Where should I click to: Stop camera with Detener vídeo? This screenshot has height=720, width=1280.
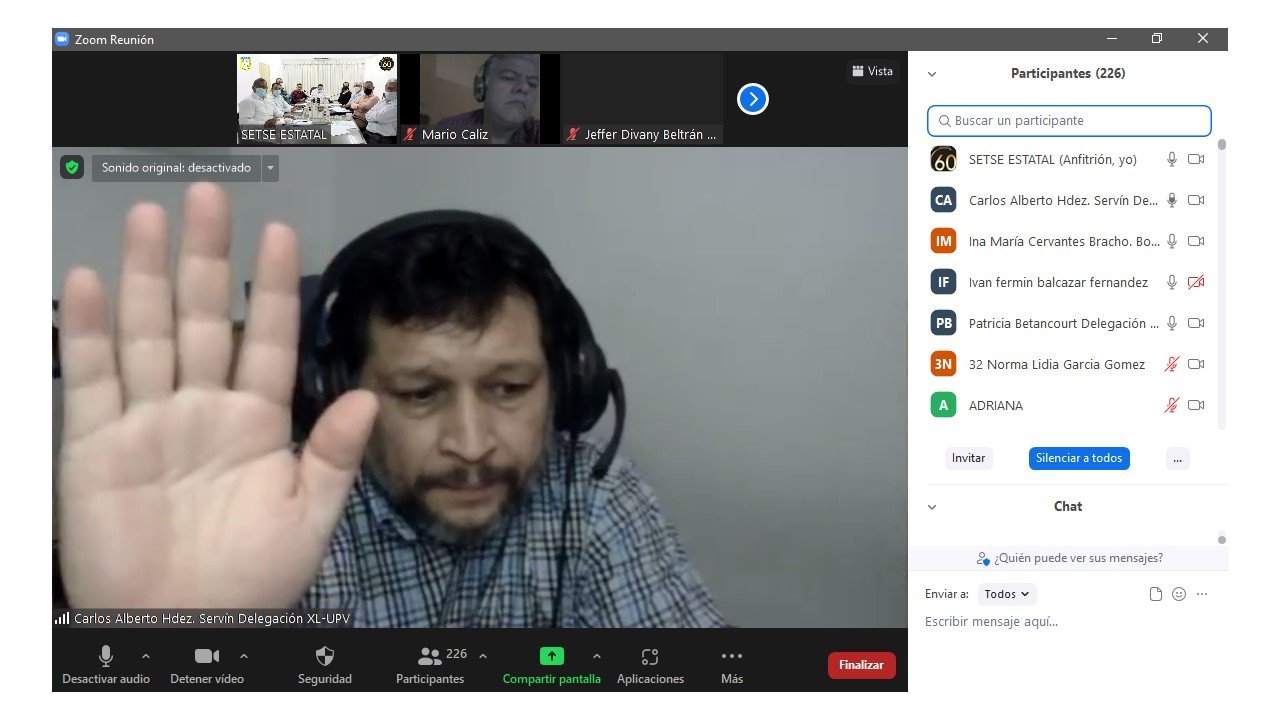pos(207,666)
